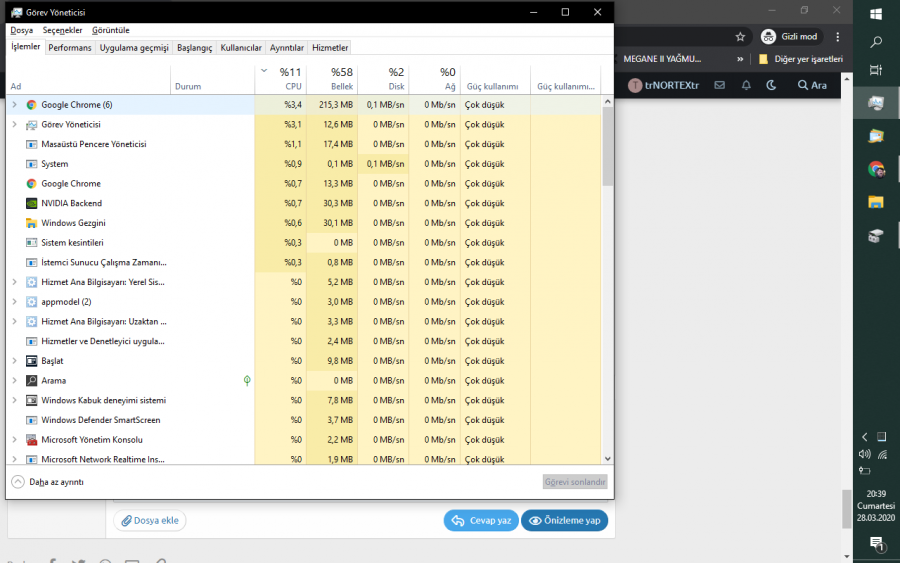
Task: Open taskbar search magnifier
Action: coord(876,42)
